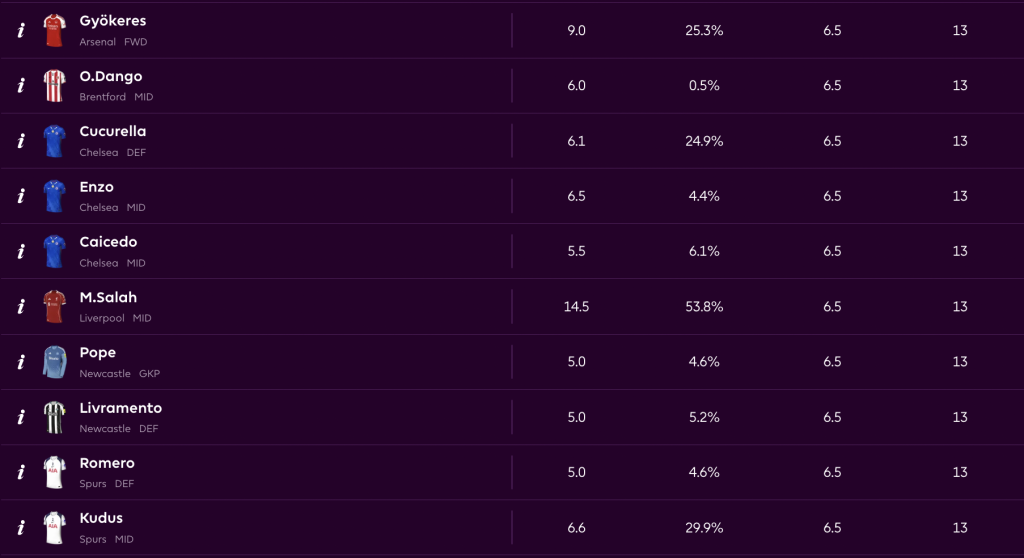Select Pope's goalkeeper shirt image

click(x=54, y=362)
